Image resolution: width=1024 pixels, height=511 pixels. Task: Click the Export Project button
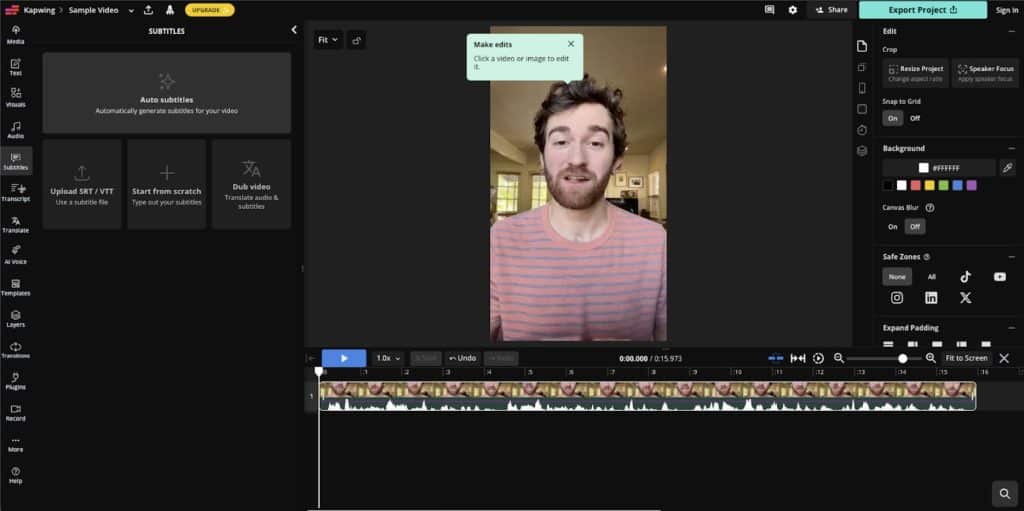[x=923, y=10]
